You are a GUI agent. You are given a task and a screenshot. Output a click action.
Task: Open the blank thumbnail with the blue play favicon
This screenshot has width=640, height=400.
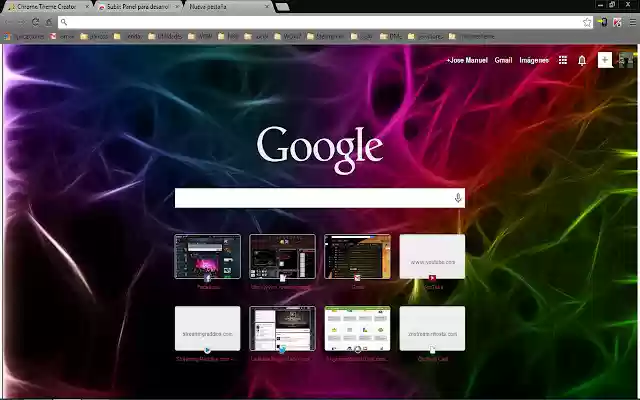(208, 329)
